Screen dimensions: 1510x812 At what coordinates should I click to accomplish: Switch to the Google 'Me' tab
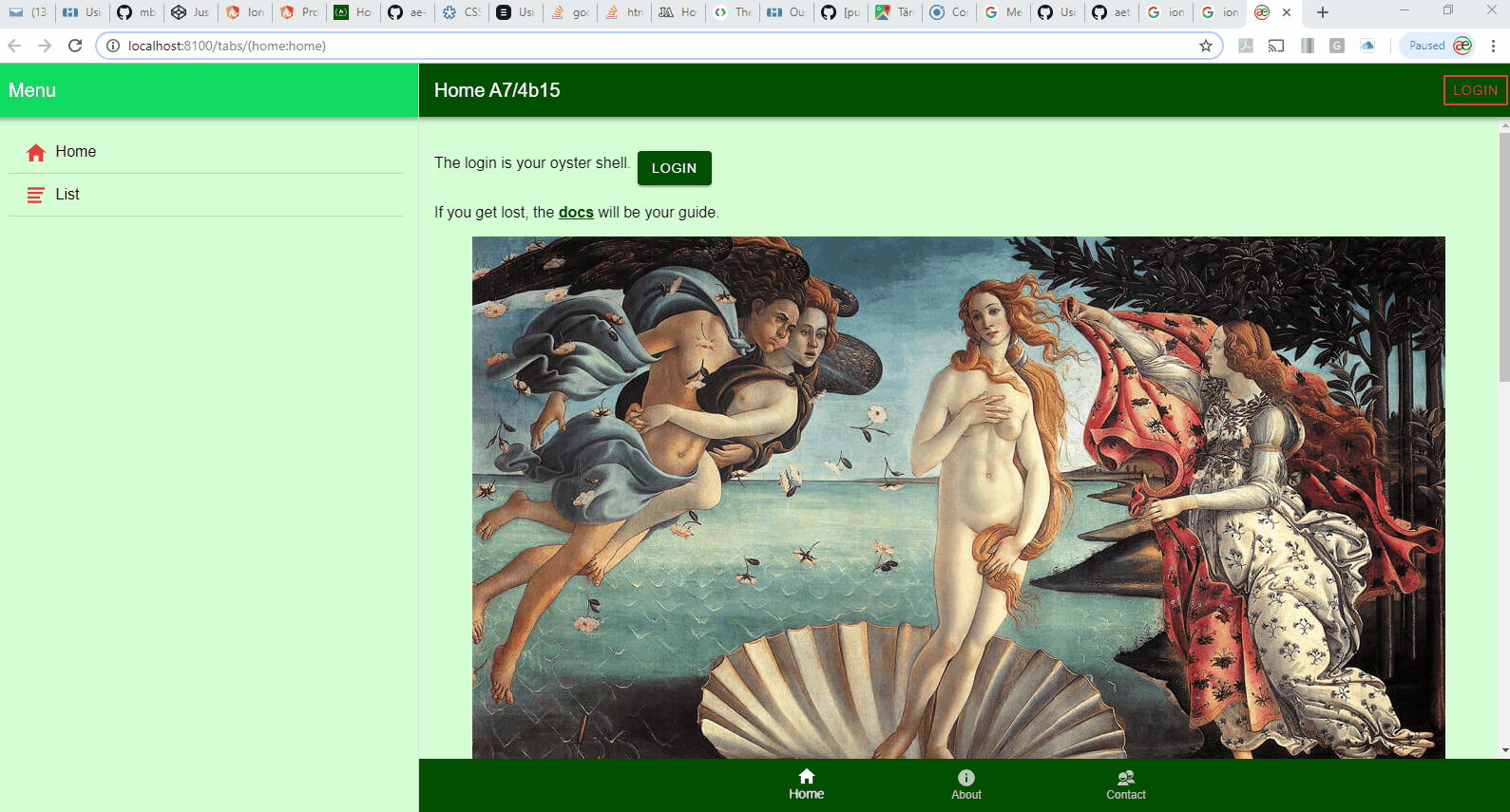coord(1003,12)
